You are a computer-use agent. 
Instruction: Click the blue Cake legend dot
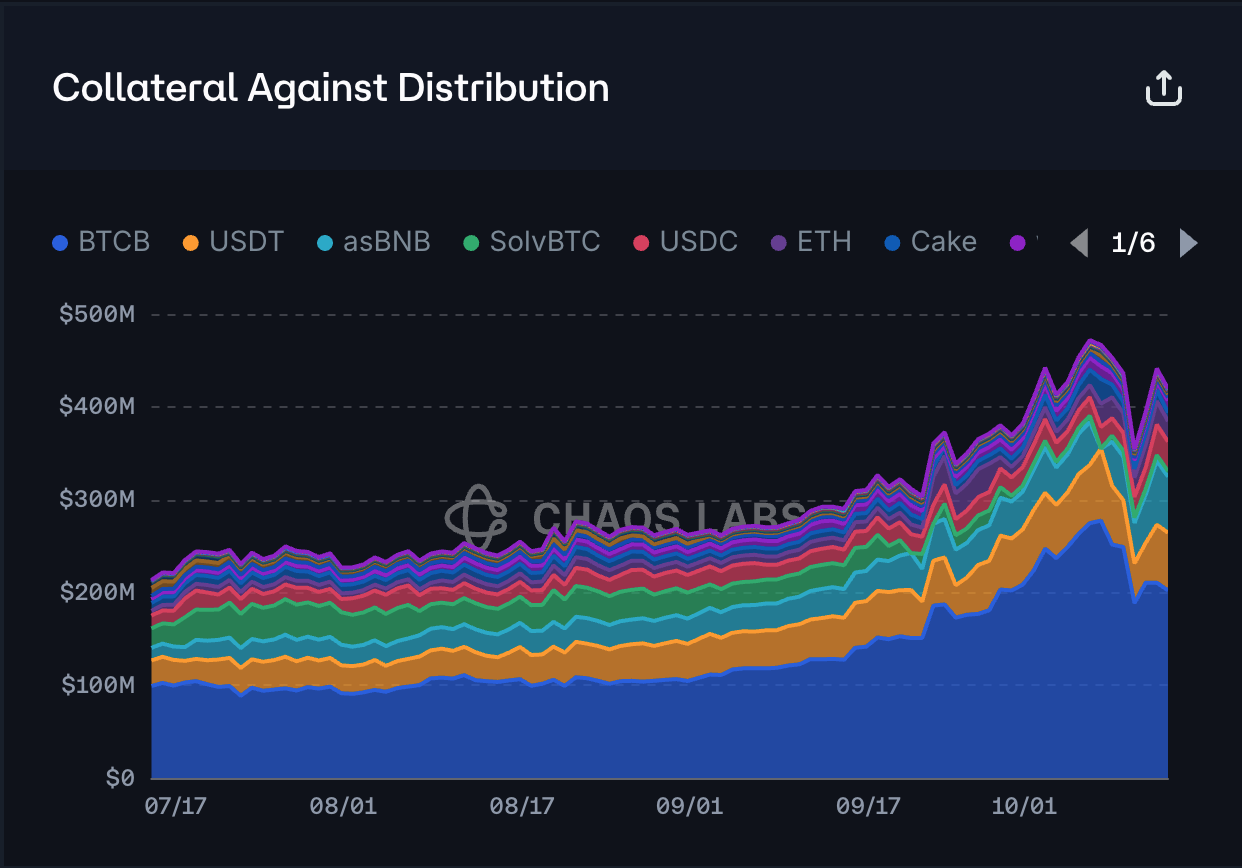pyautogui.click(x=892, y=243)
